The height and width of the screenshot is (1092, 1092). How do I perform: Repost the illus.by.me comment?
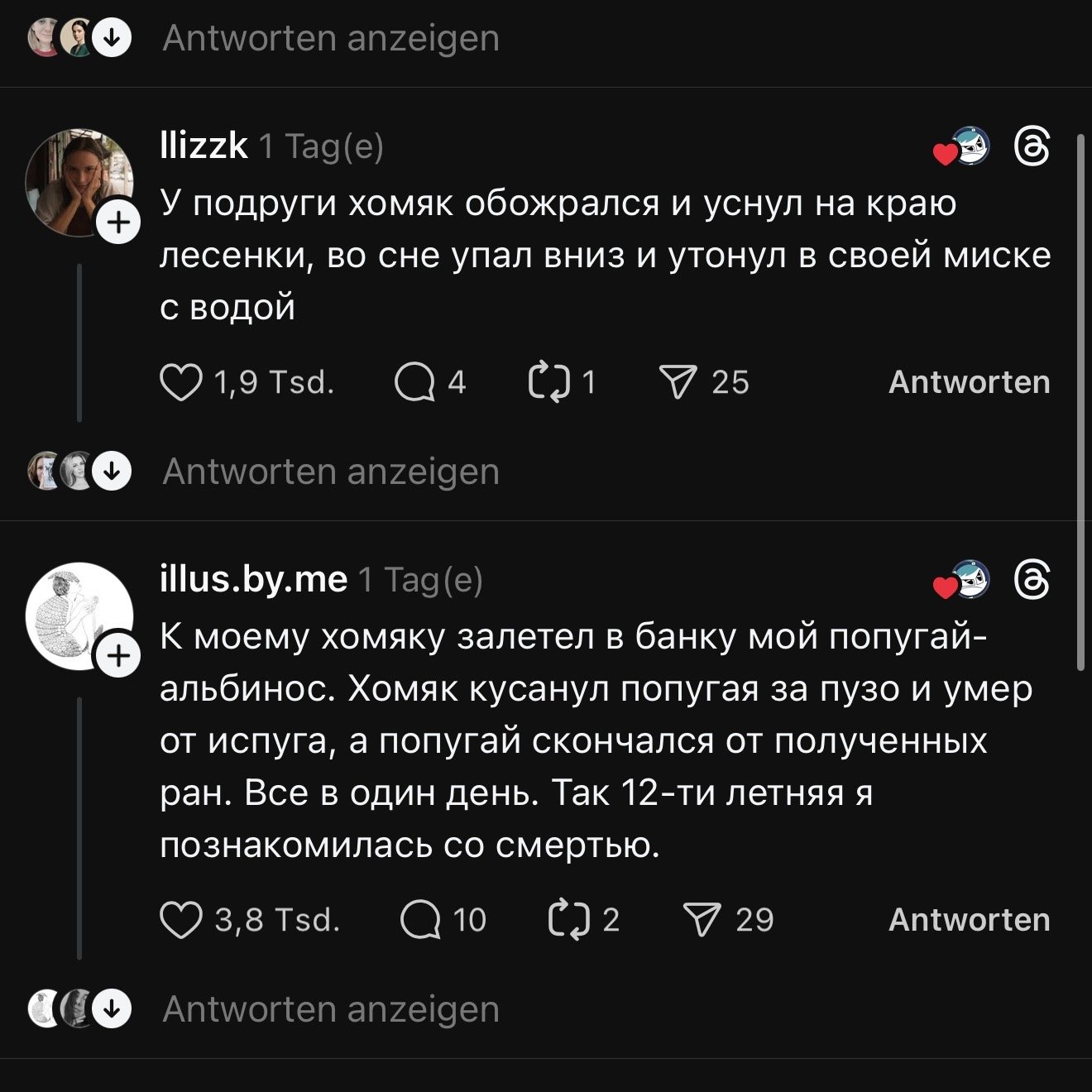(x=569, y=920)
